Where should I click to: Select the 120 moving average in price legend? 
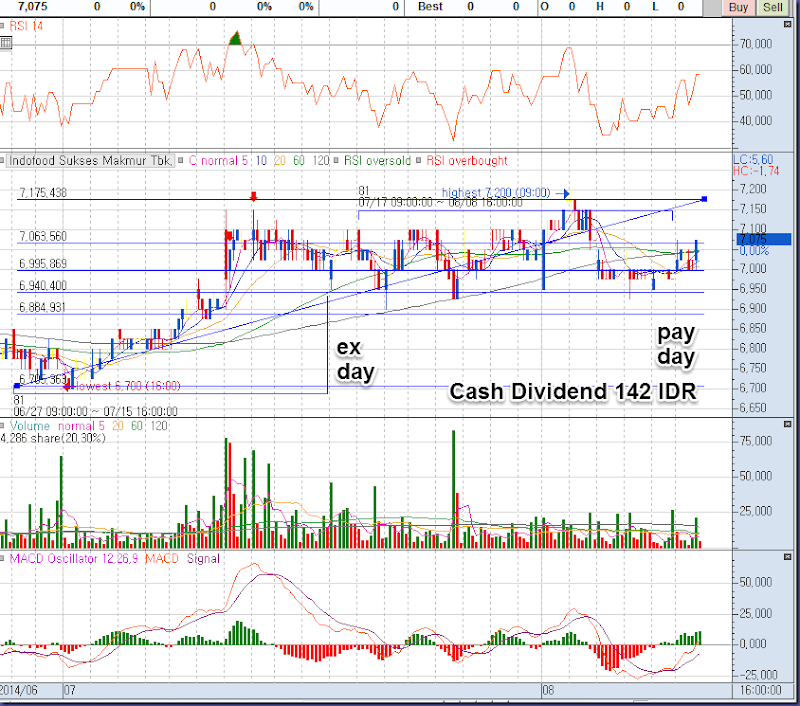point(321,161)
